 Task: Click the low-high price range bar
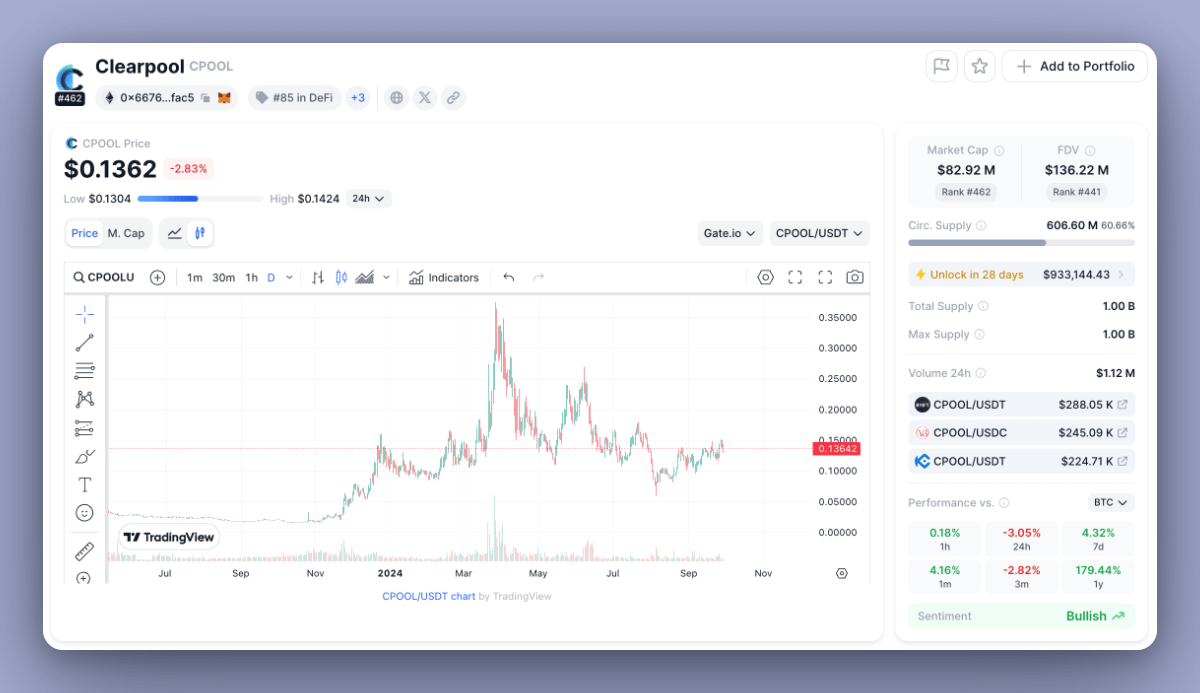pyautogui.click(x=200, y=199)
